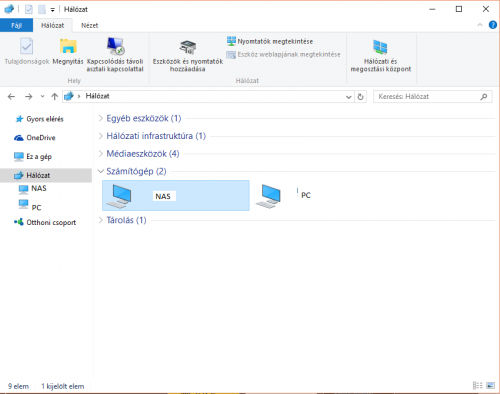Select the NAS computer item
The width and height of the screenshot is (500, 394).
pyautogui.click(x=176, y=196)
